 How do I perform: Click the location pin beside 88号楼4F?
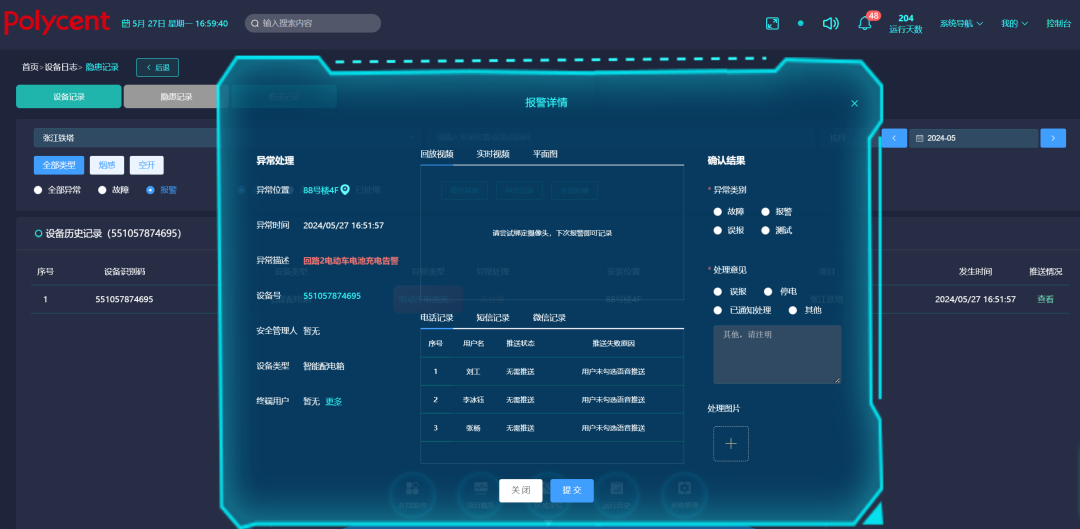[x=345, y=189]
